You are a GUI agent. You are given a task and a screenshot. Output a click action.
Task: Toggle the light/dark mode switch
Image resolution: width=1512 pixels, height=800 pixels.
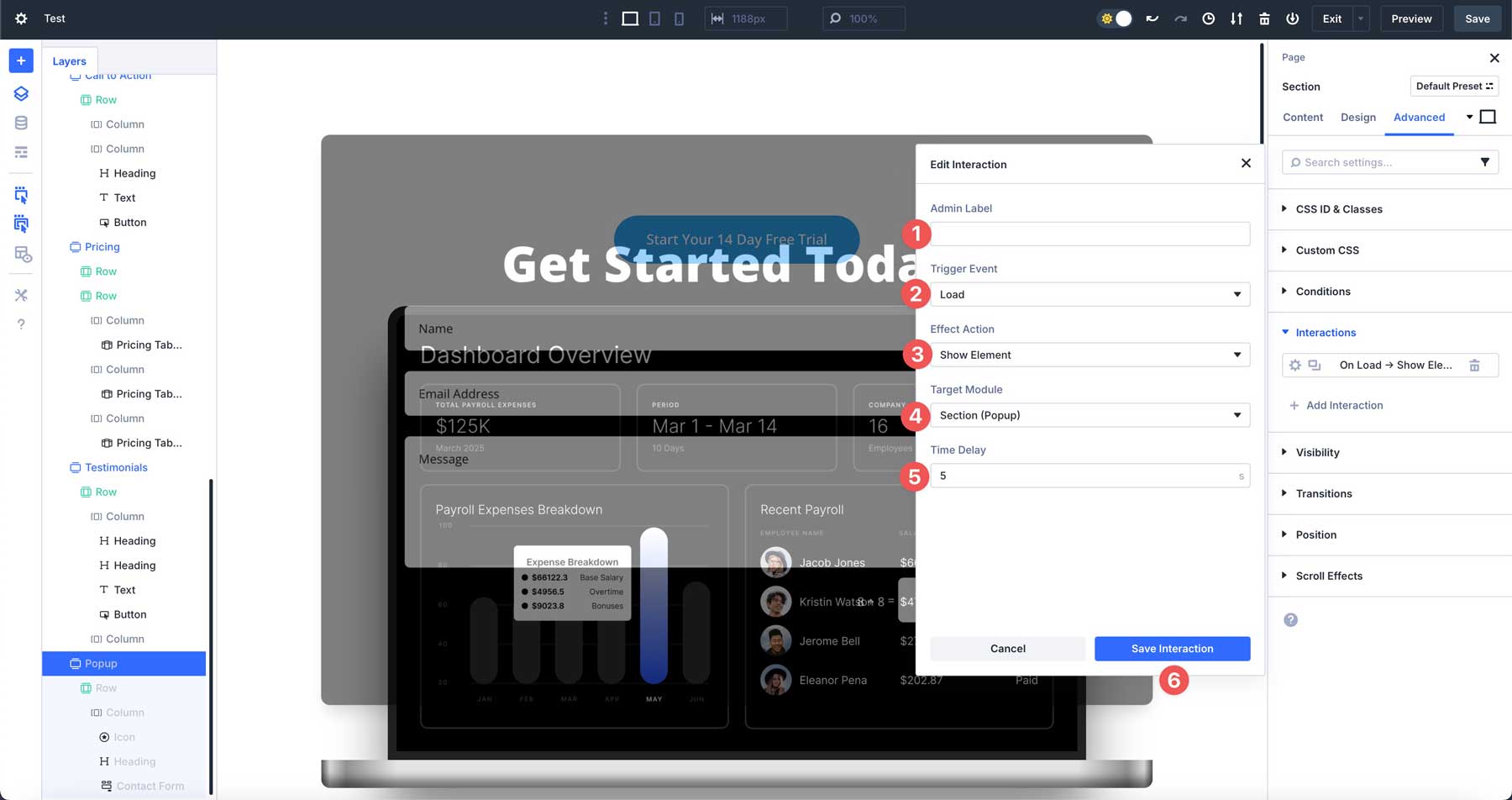(1115, 17)
